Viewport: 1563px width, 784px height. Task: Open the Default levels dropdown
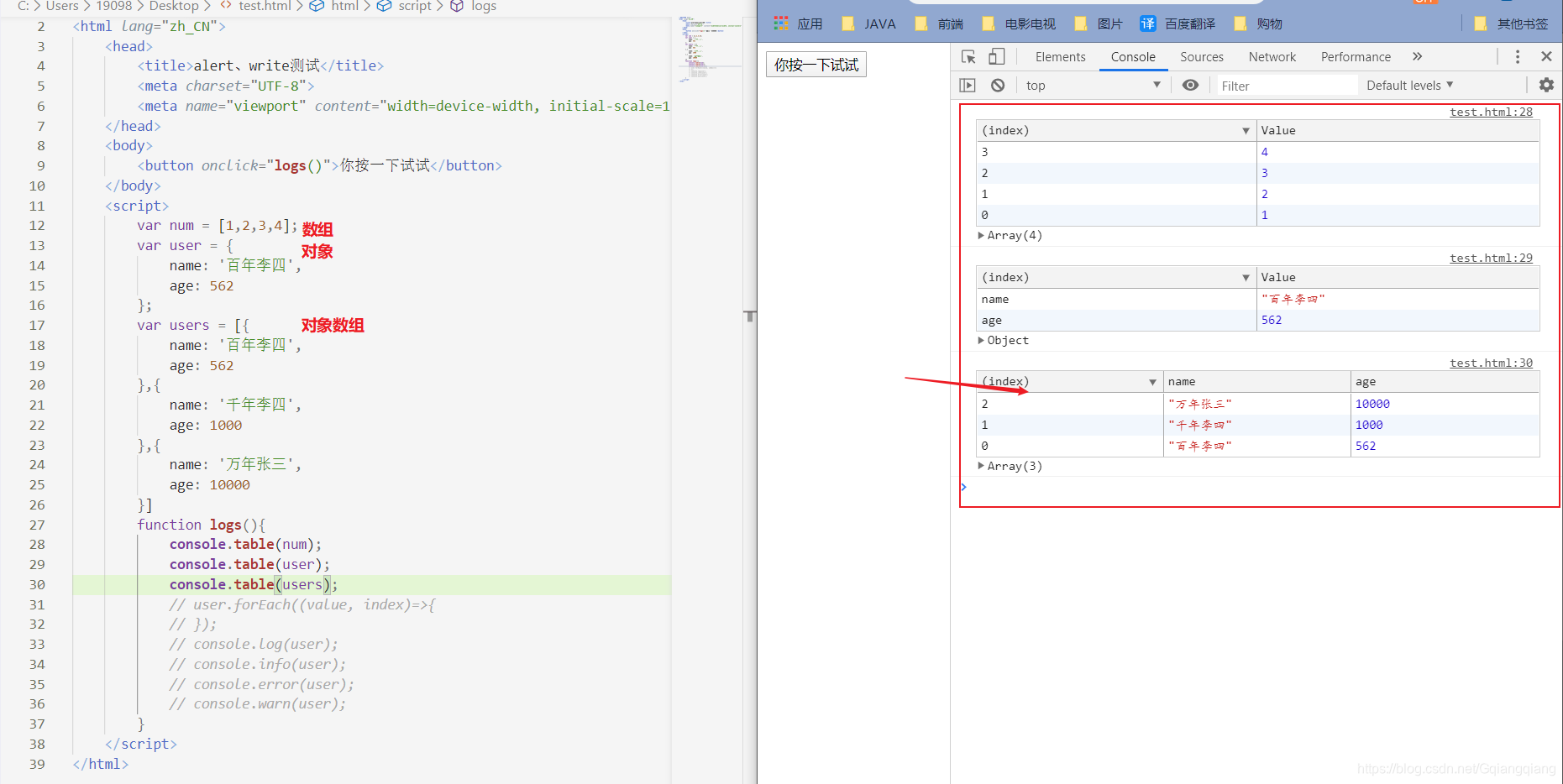pos(1409,85)
